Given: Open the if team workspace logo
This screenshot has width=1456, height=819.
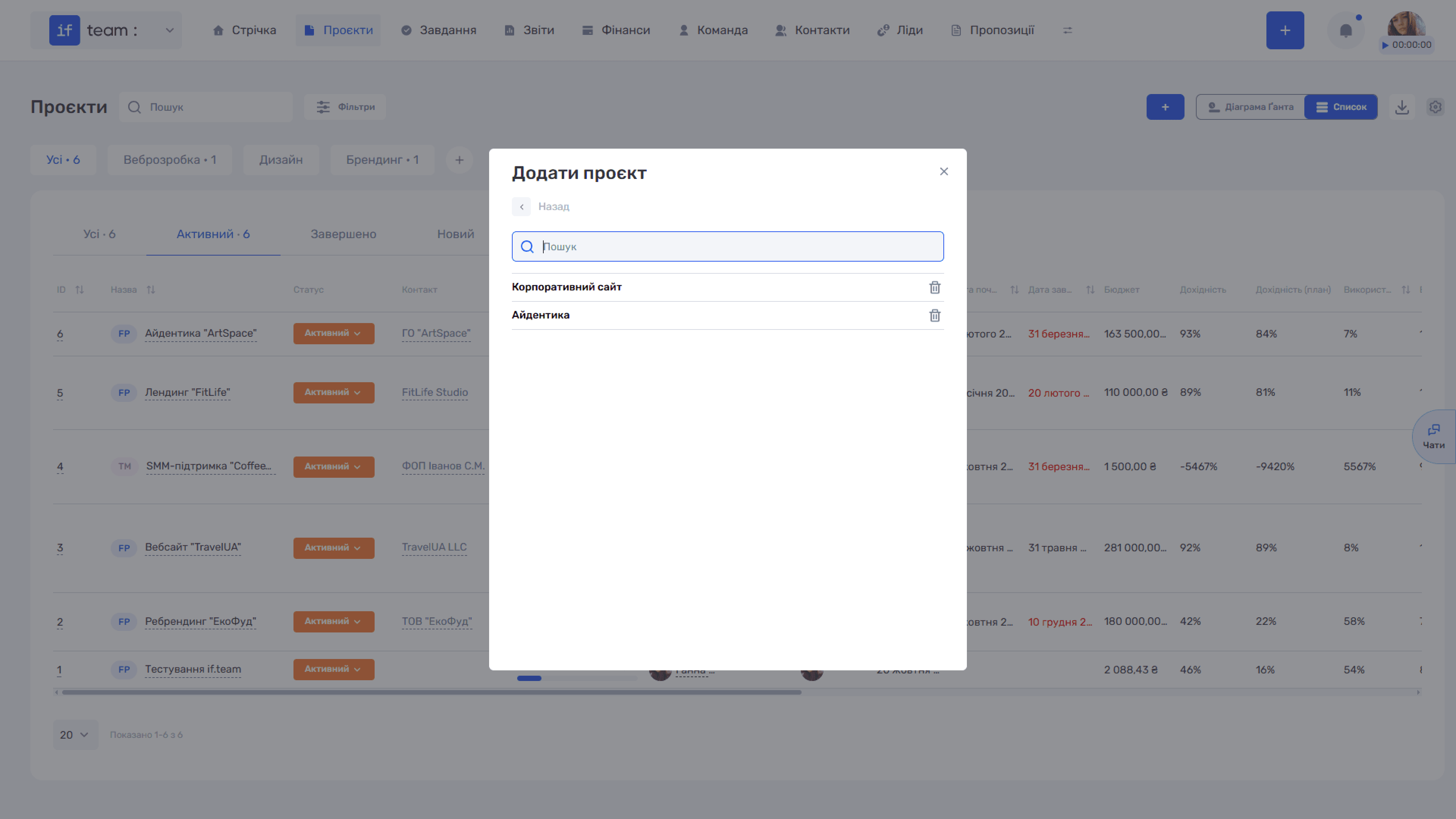Looking at the screenshot, I should (64, 30).
